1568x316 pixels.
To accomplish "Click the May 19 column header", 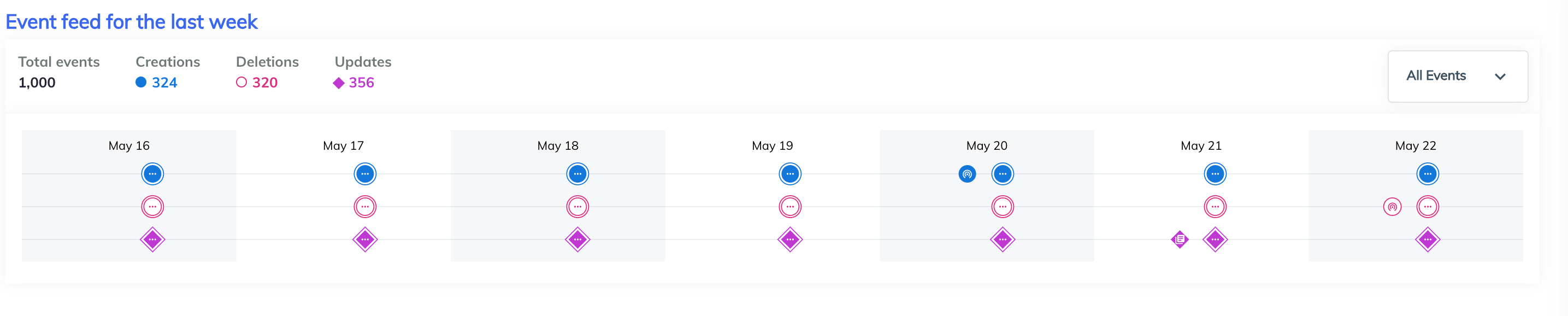I will [773, 145].
